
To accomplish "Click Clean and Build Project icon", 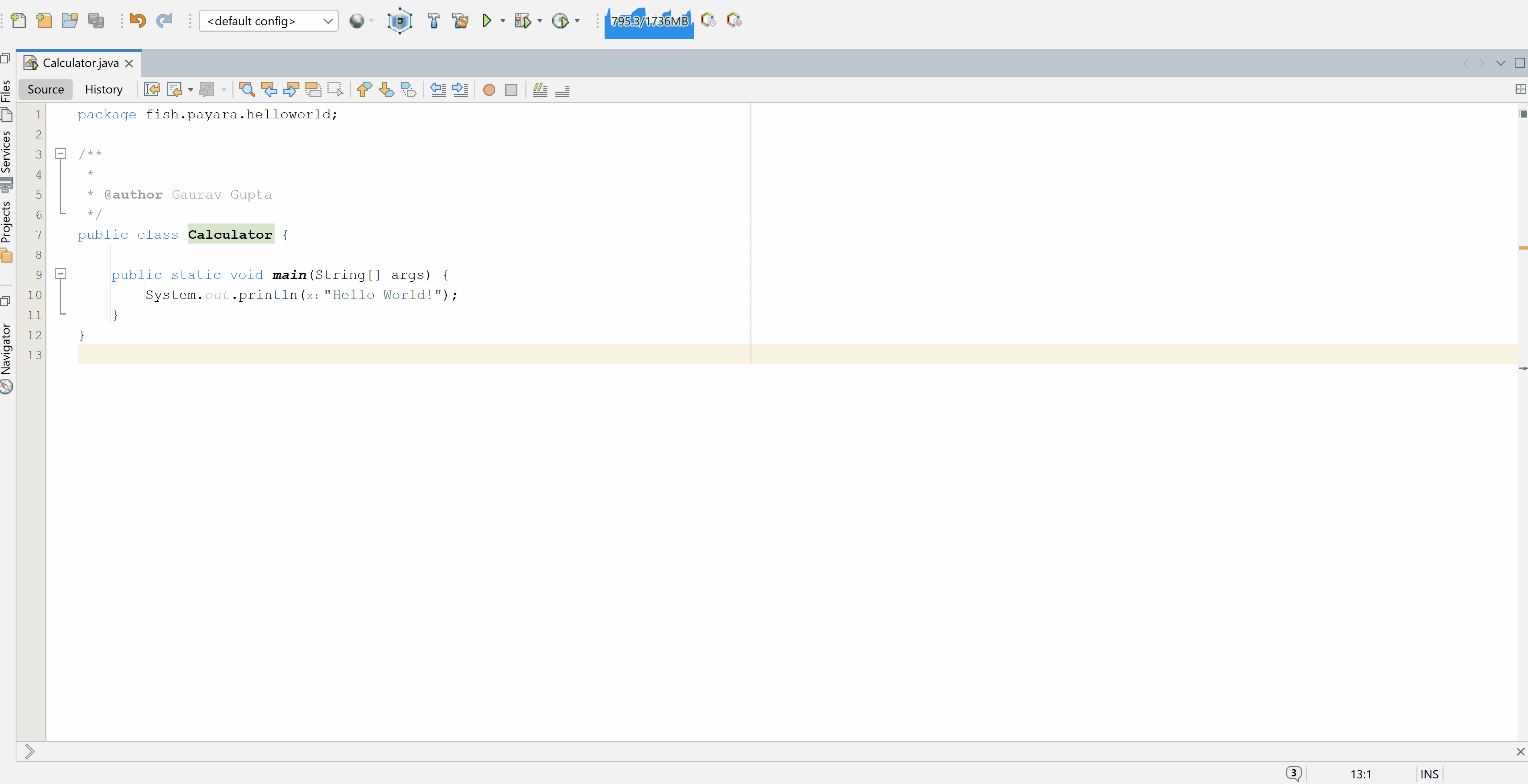I will point(460,21).
